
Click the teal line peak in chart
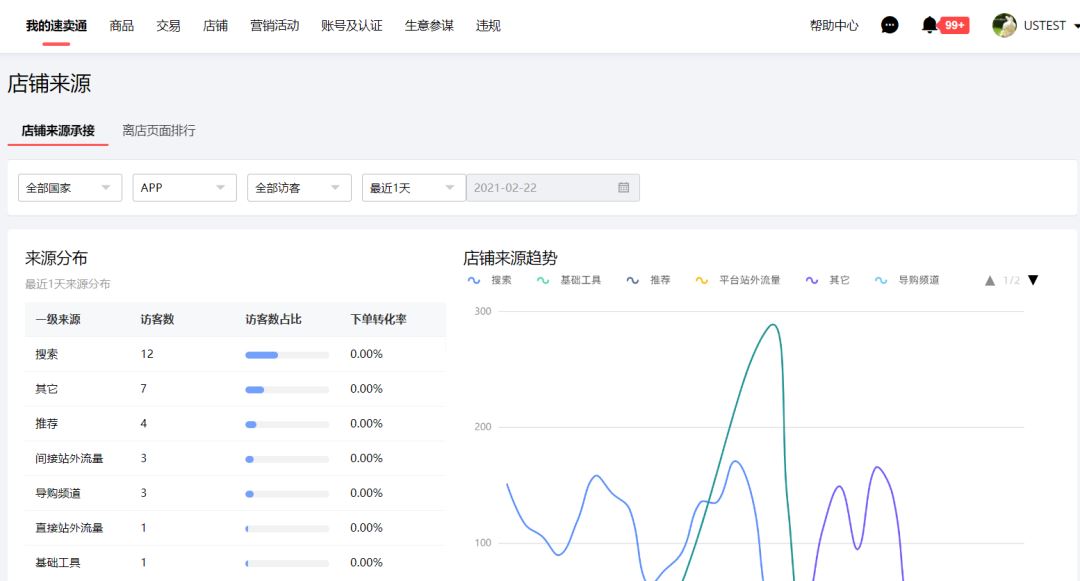click(x=773, y=325)
